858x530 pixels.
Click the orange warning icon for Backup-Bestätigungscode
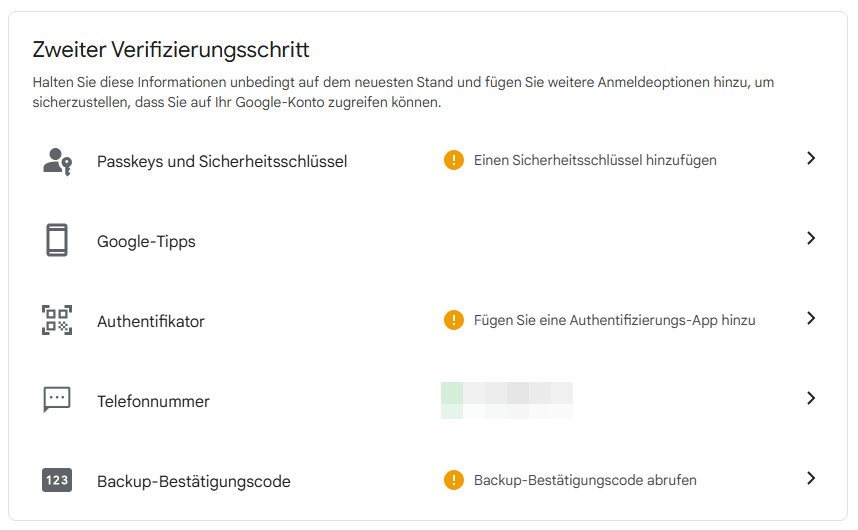coord(454,480)
